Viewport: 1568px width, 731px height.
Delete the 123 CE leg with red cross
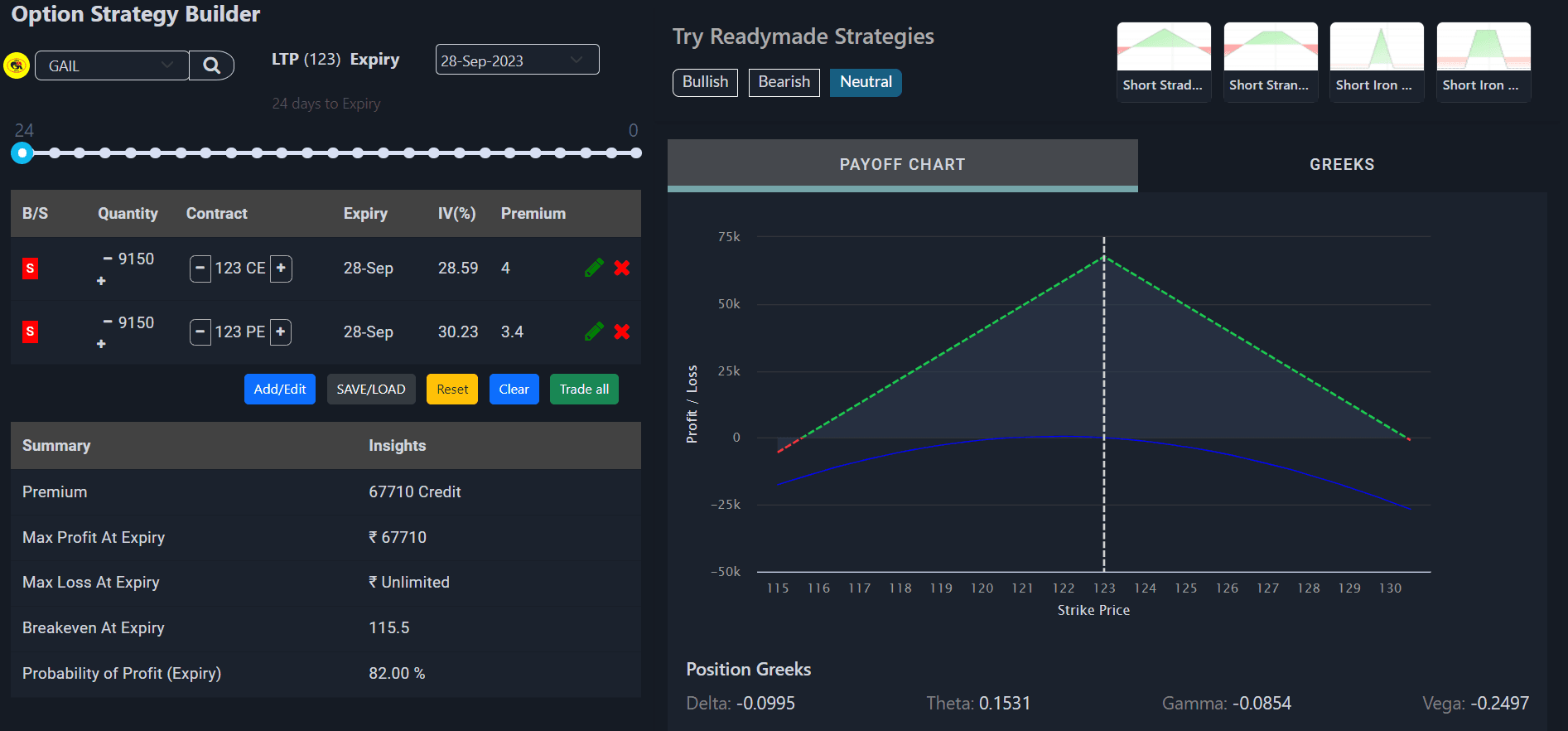622,268
